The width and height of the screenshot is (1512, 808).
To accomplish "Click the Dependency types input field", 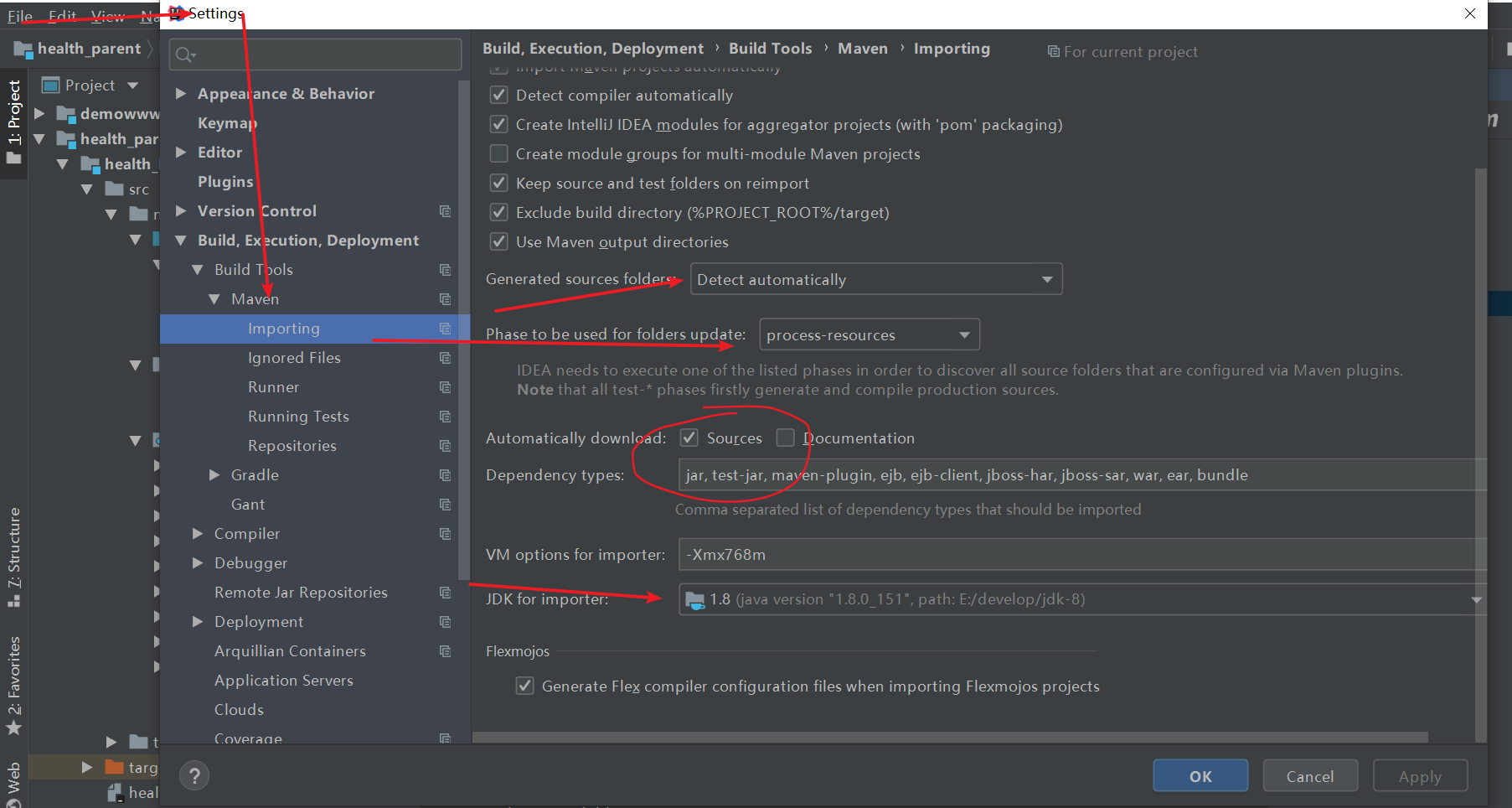I will click(1082, 475).
